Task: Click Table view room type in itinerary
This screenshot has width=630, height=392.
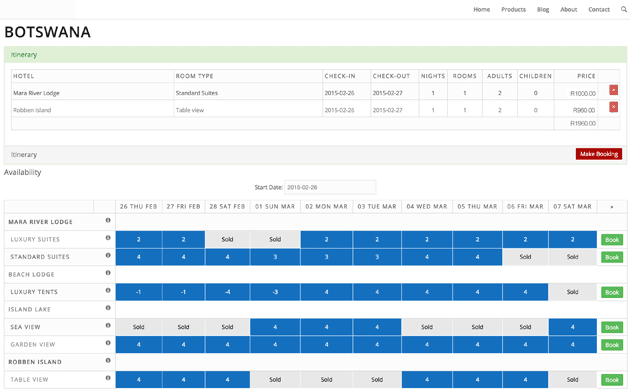Action: click(190, 110)
